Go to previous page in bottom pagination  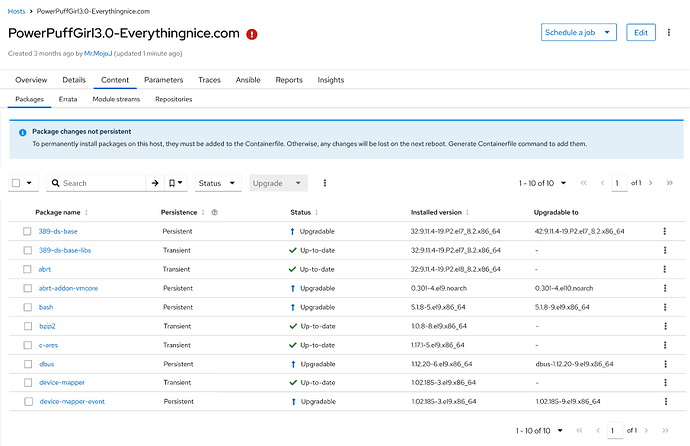[598, 430]
